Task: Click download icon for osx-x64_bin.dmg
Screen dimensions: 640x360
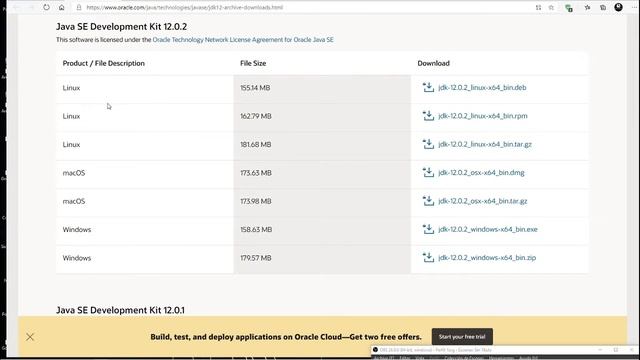Action: pyautogui.click(x=428, y=172)
